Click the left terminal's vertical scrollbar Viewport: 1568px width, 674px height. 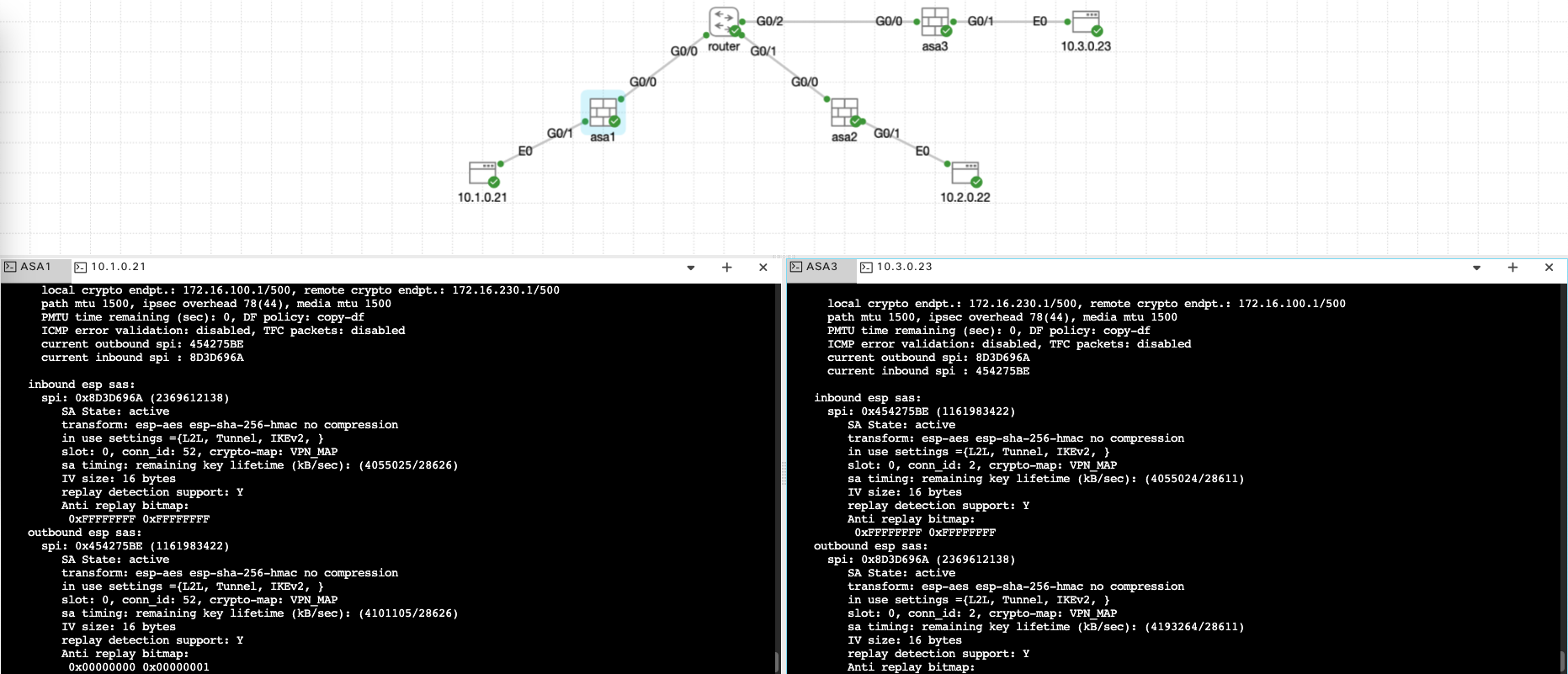click(776, 660)
